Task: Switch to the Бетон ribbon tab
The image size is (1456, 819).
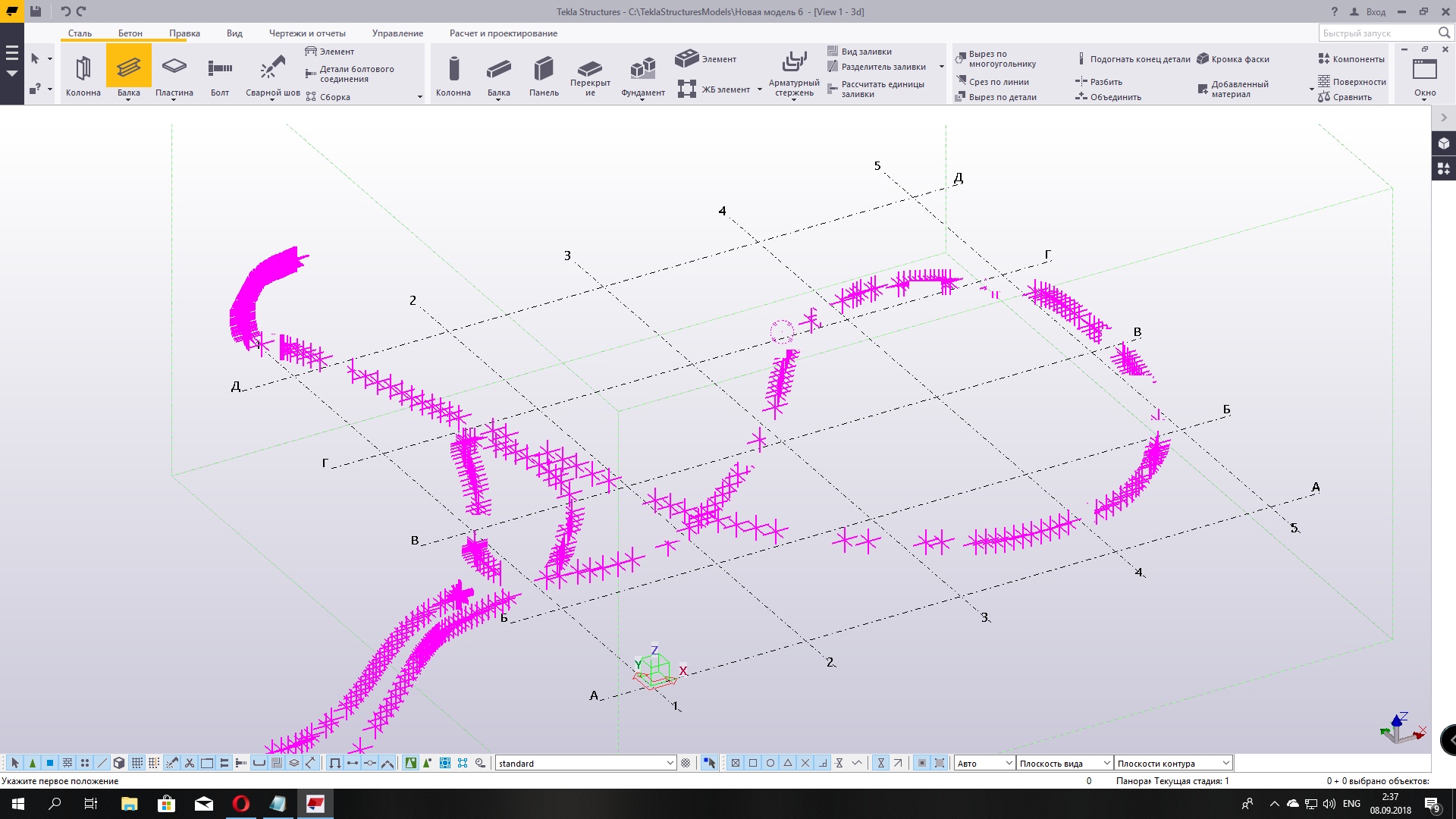Action: (x=130, y=33)
